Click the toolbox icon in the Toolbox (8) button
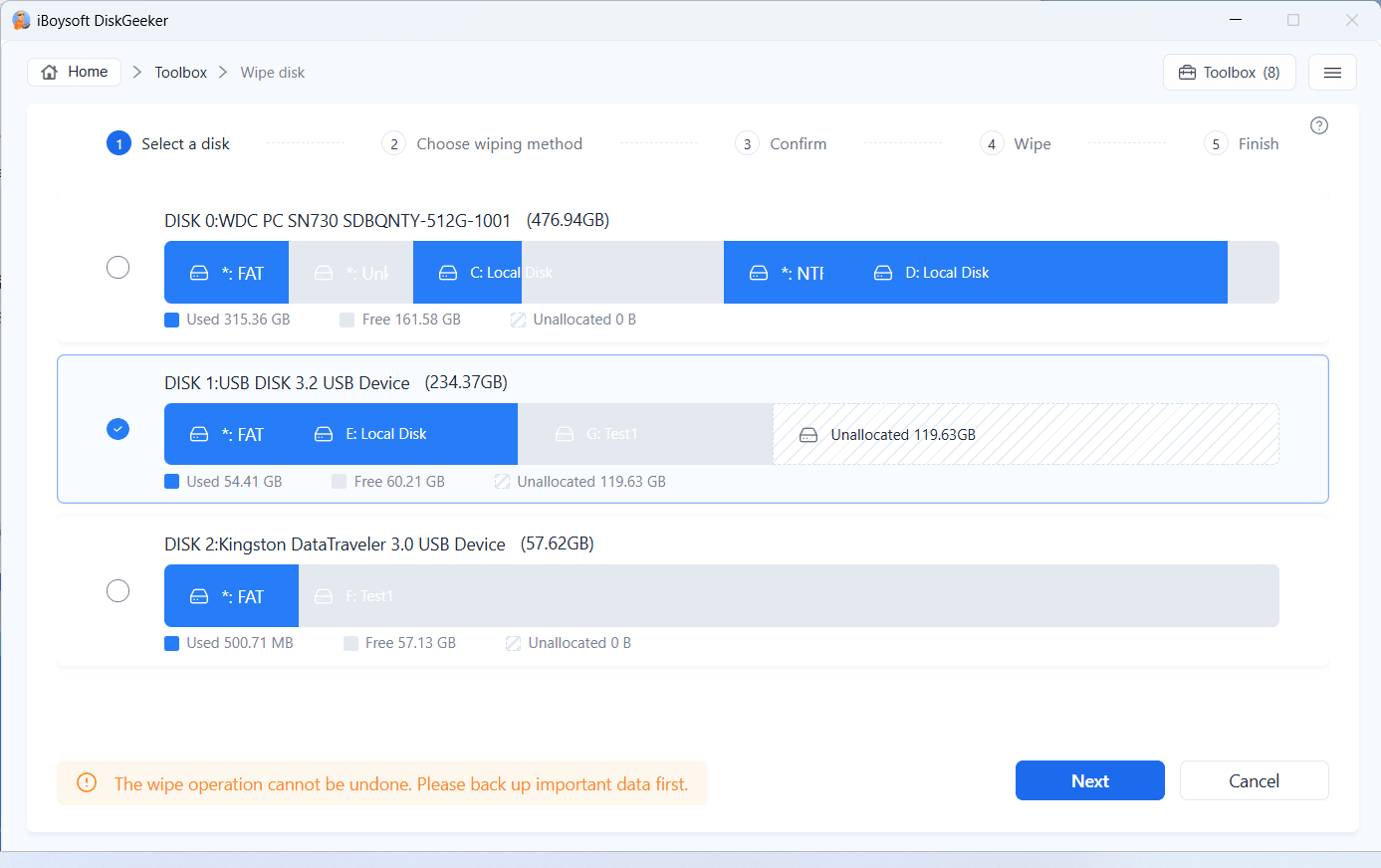This screenshot has width=1381, height=868. pyautogui.click(x=1187, y=73)
